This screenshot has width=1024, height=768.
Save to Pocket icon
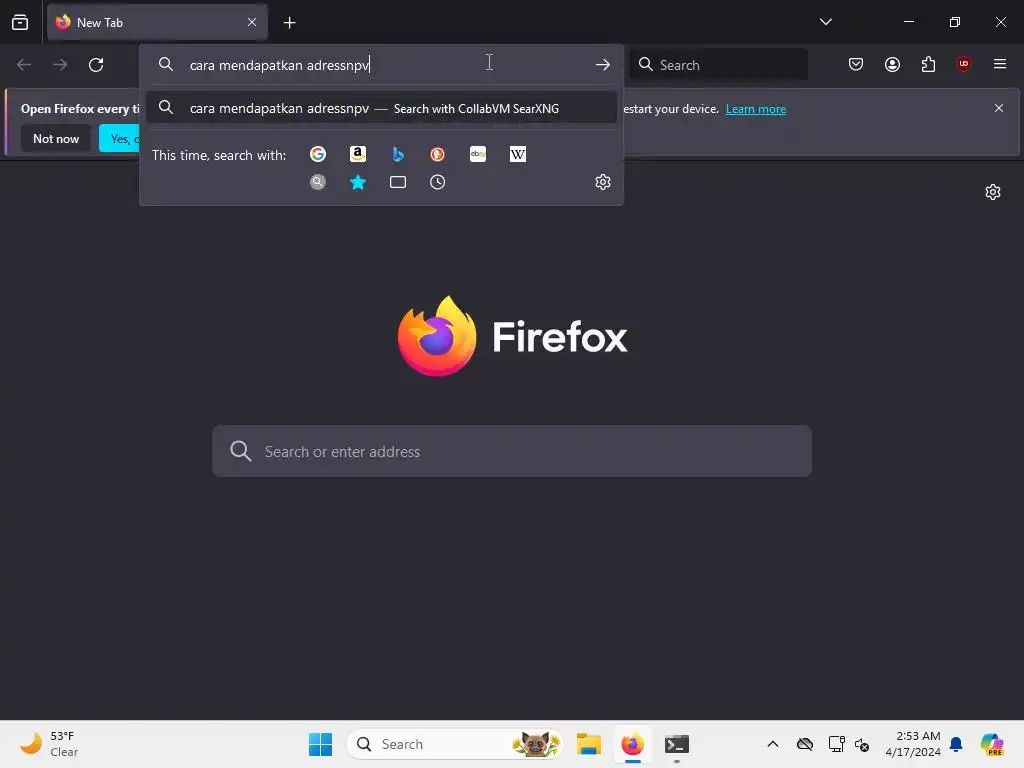[x=856, y=64]
